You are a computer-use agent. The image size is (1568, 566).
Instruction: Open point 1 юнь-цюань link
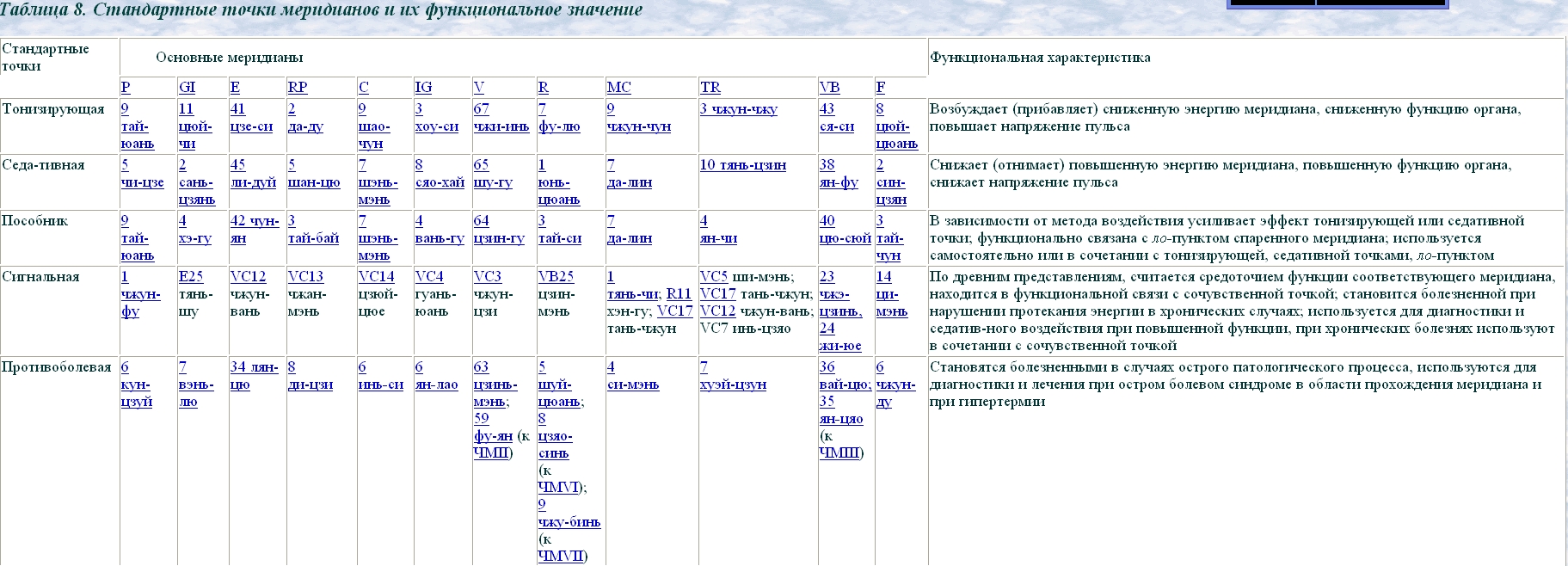click(x=559, y=182)
